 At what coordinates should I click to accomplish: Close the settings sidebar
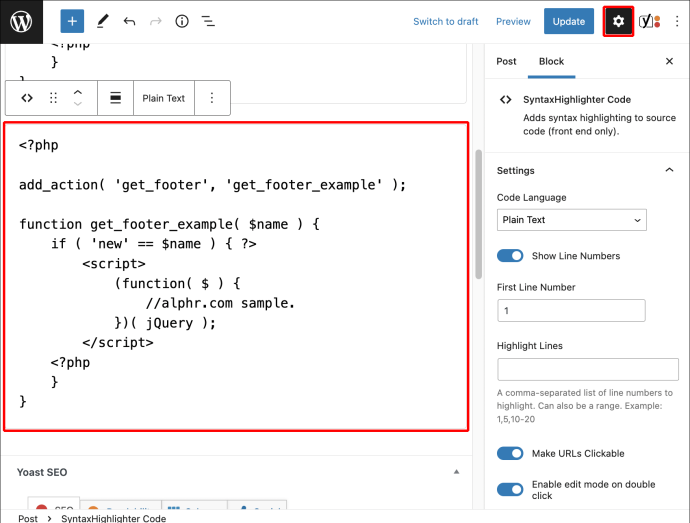click(669, 61)
